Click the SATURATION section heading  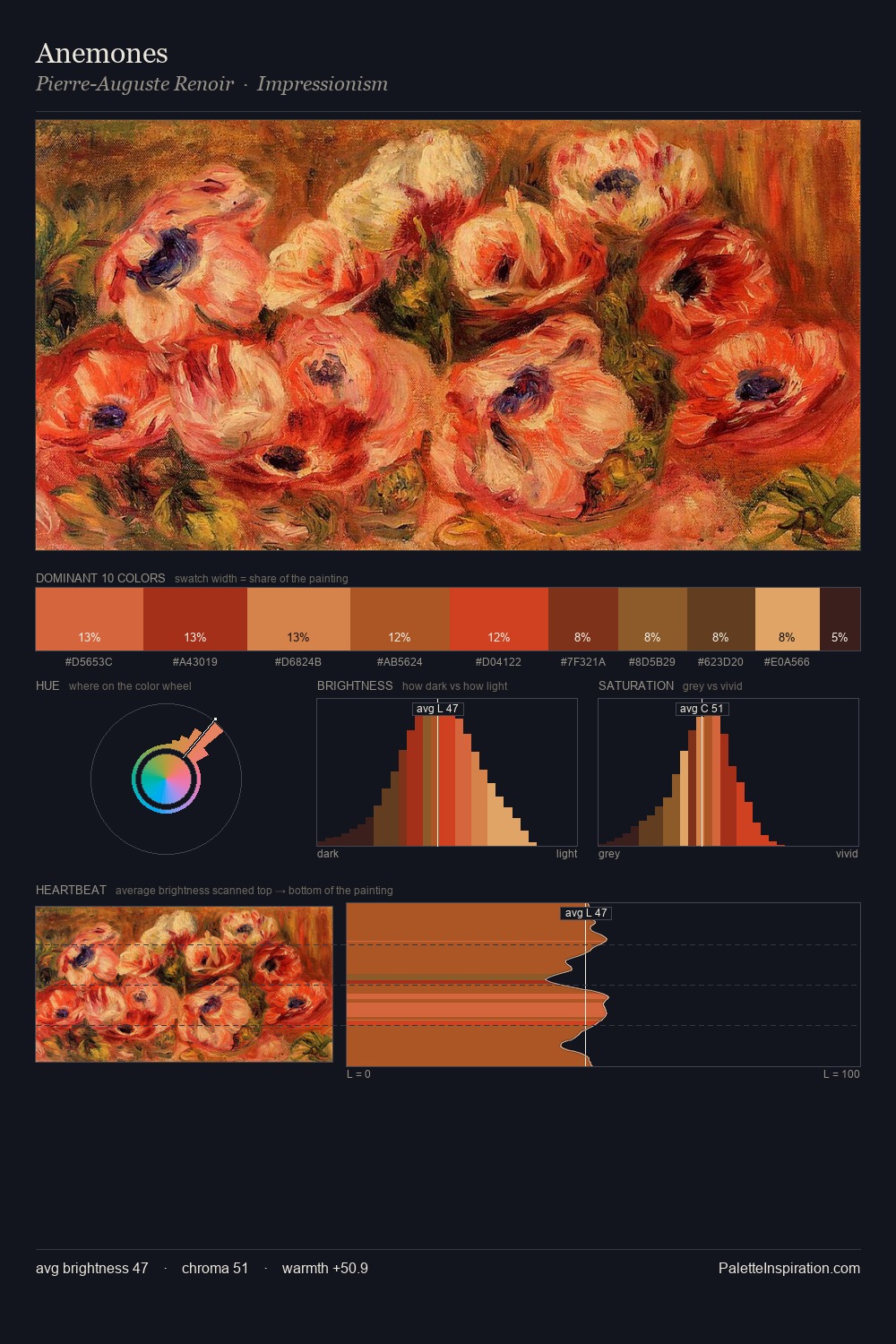pos(636,685)
